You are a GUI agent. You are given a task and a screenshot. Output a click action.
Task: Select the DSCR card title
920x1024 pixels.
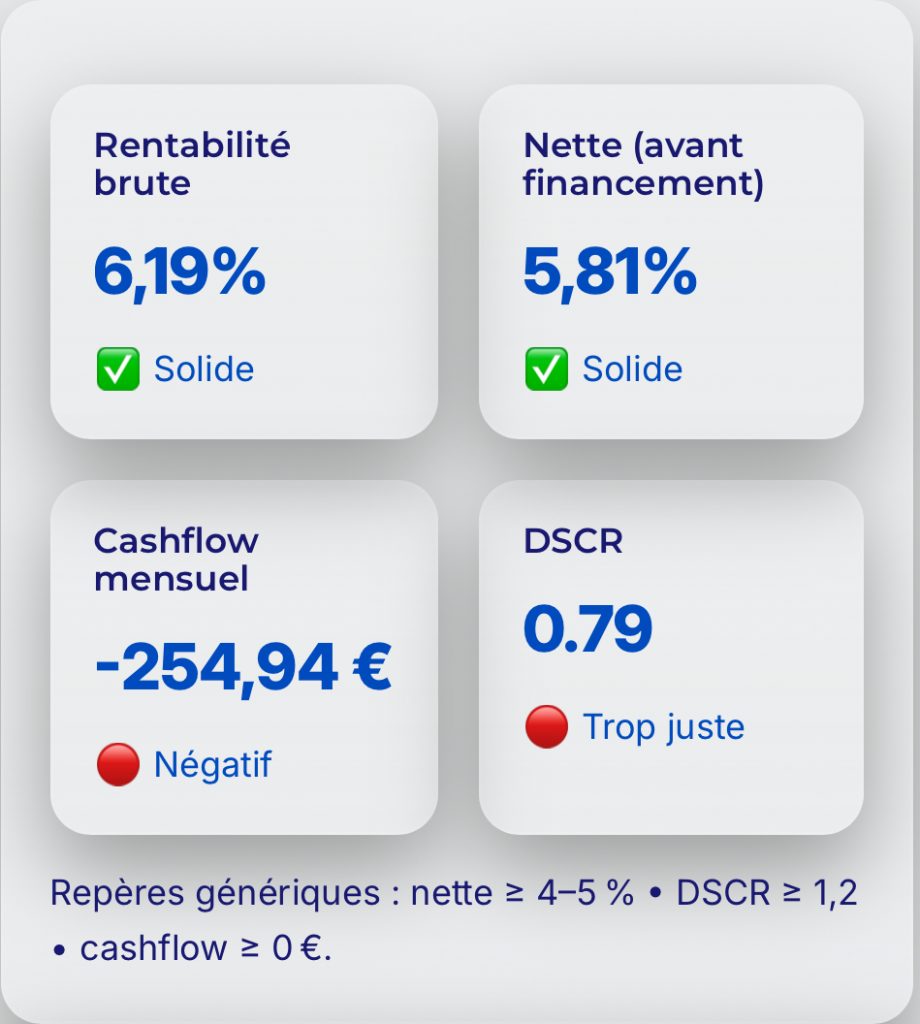click(x=573, y=541)
